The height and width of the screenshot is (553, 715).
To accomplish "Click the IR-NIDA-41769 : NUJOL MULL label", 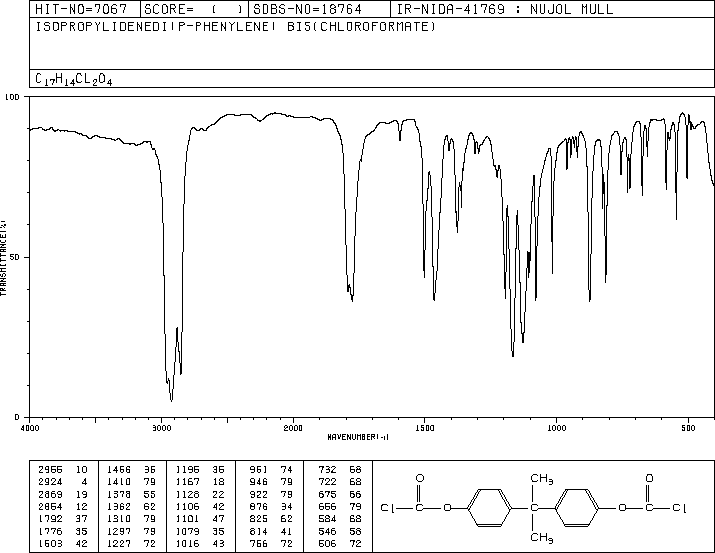I will click(x=505, y=9).
